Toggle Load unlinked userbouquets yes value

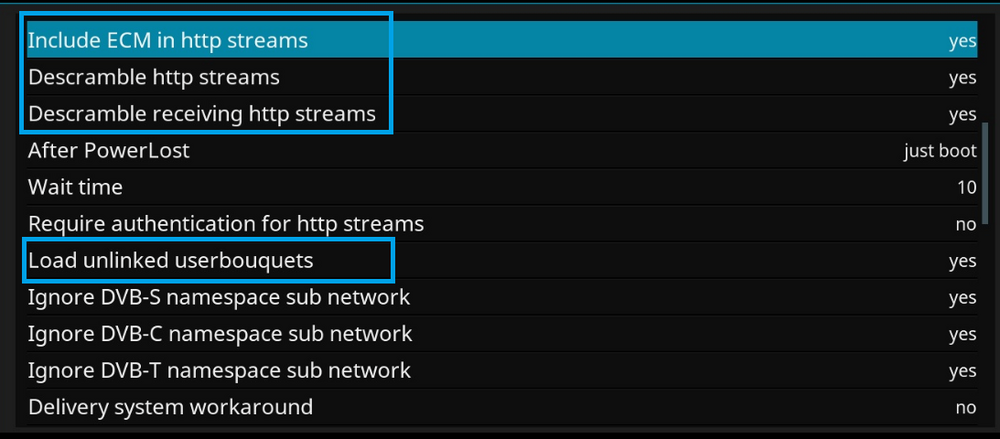click(962, 262)
